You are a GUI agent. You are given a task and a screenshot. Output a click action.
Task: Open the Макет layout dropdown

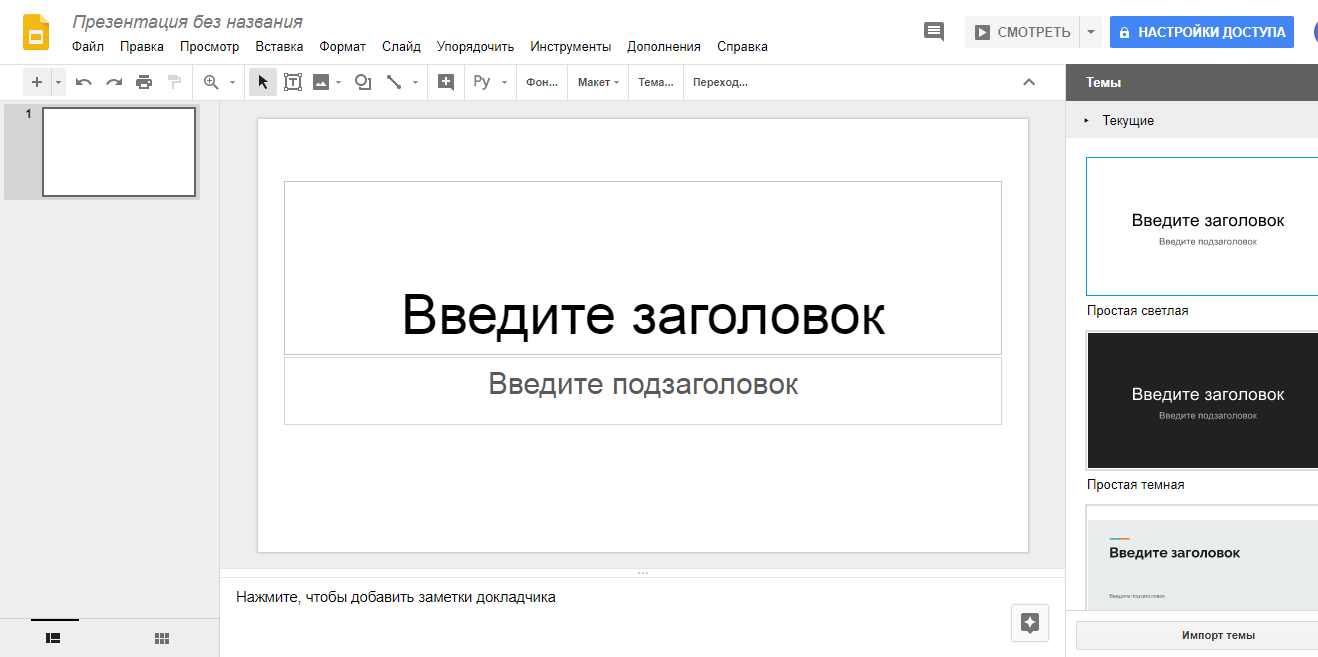(x=597, y=82)
